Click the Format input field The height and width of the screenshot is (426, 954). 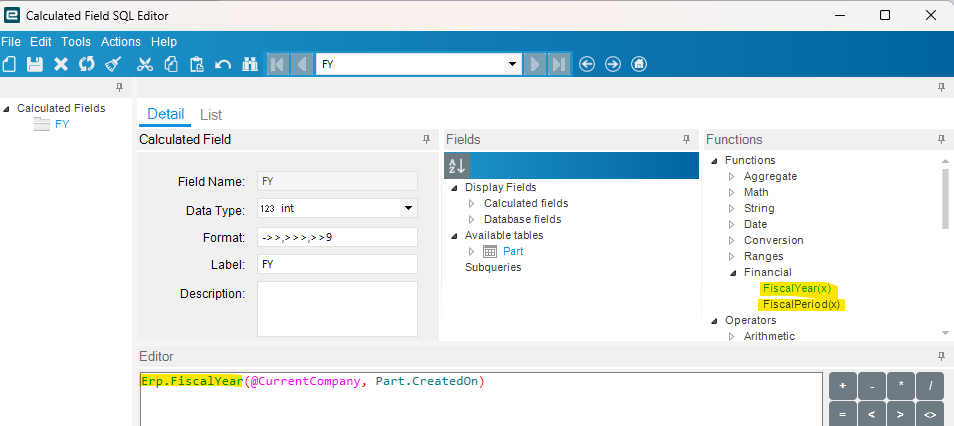point(337,237)
